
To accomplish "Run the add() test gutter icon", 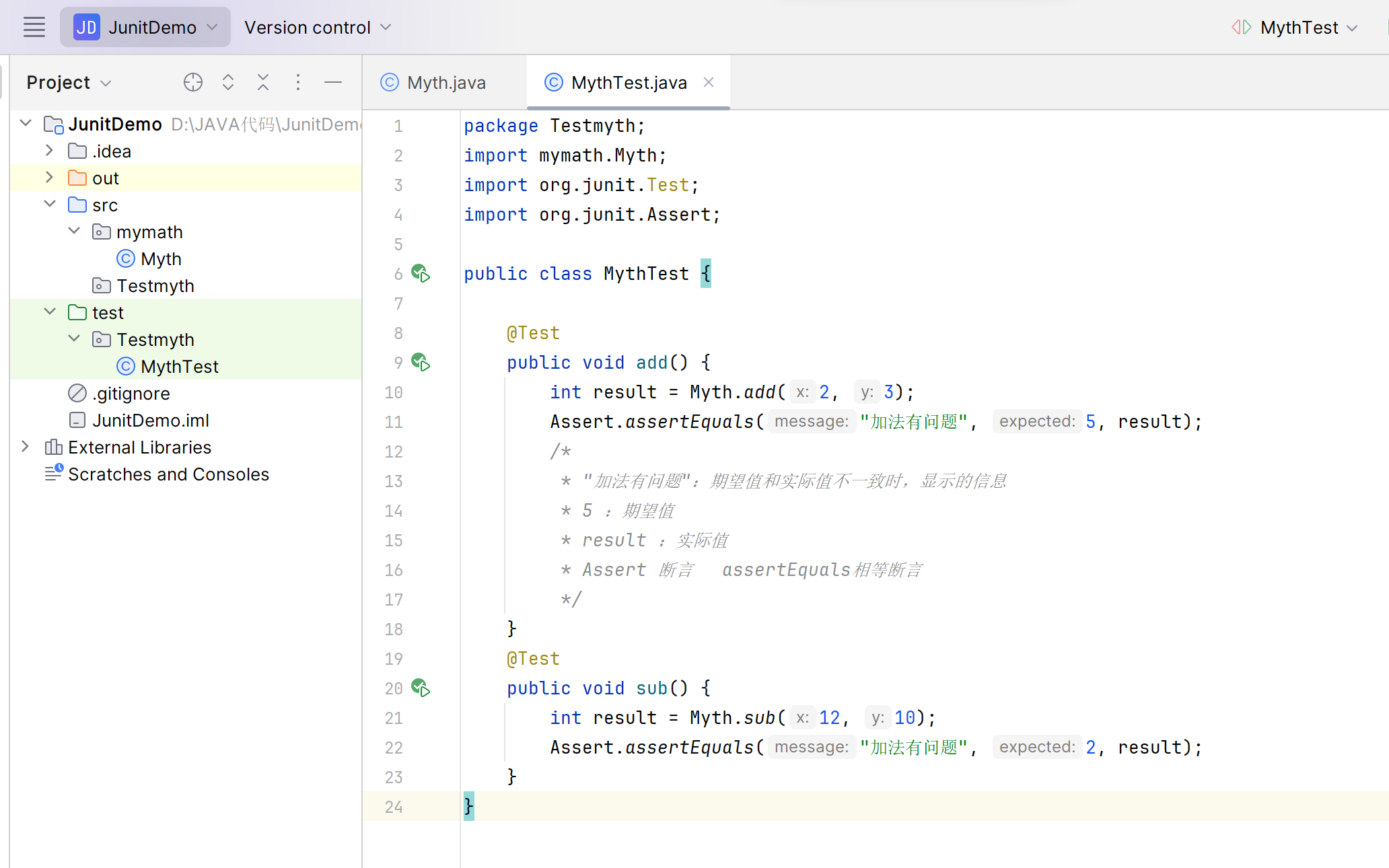I will (421, 363).
